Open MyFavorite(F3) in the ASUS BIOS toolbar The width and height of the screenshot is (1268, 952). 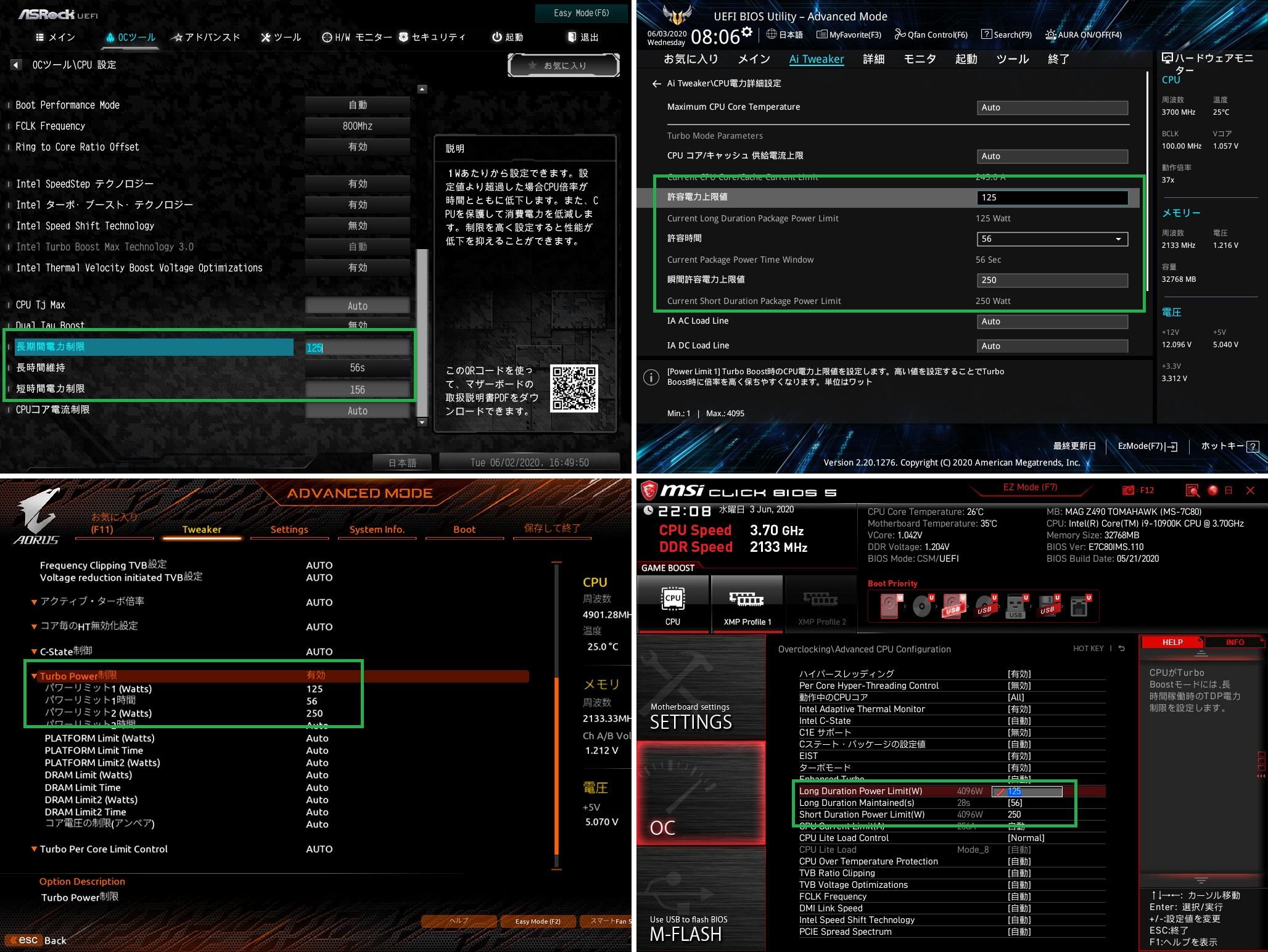(x=849, y=35)
